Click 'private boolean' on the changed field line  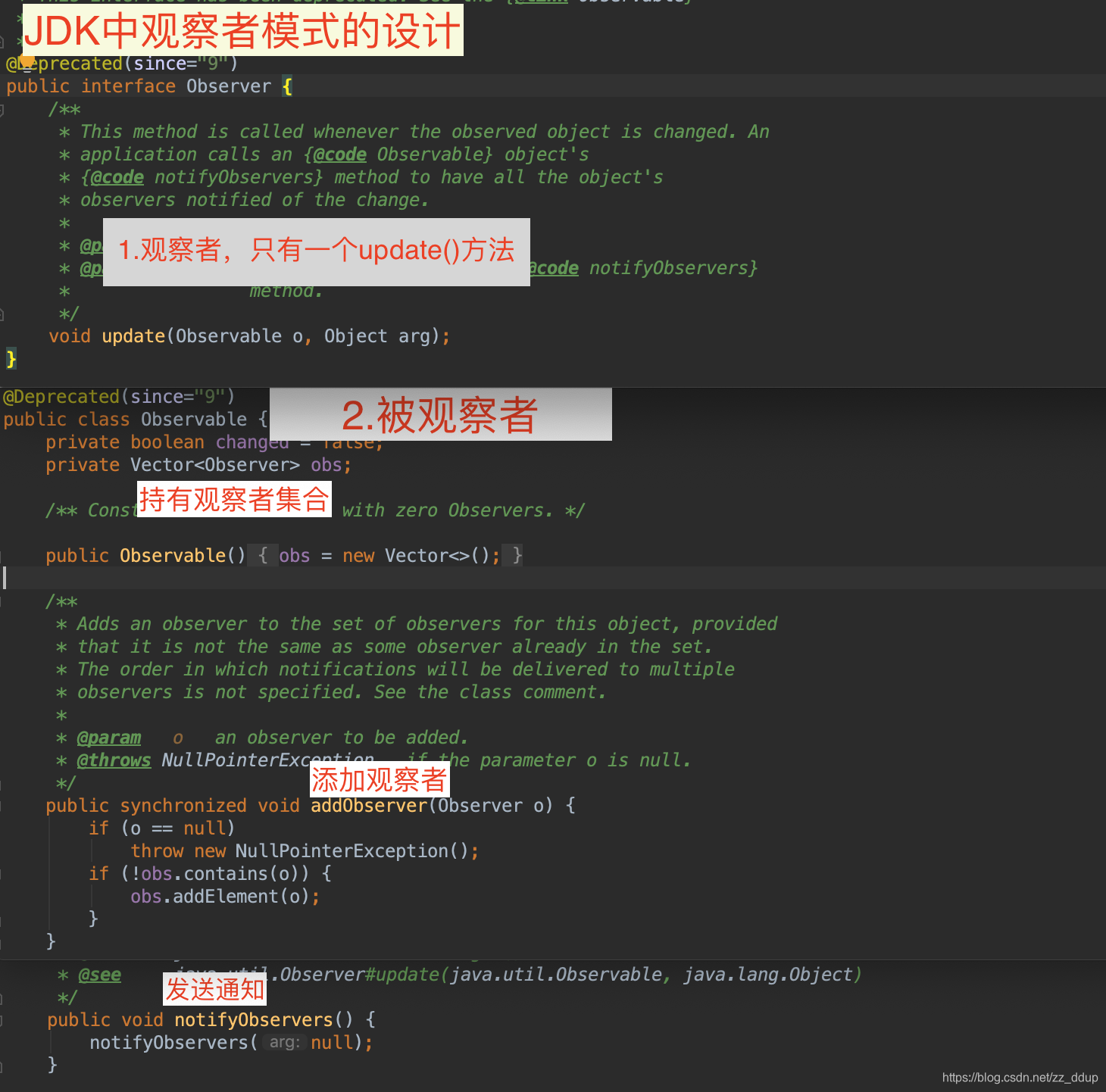[125, 442]
